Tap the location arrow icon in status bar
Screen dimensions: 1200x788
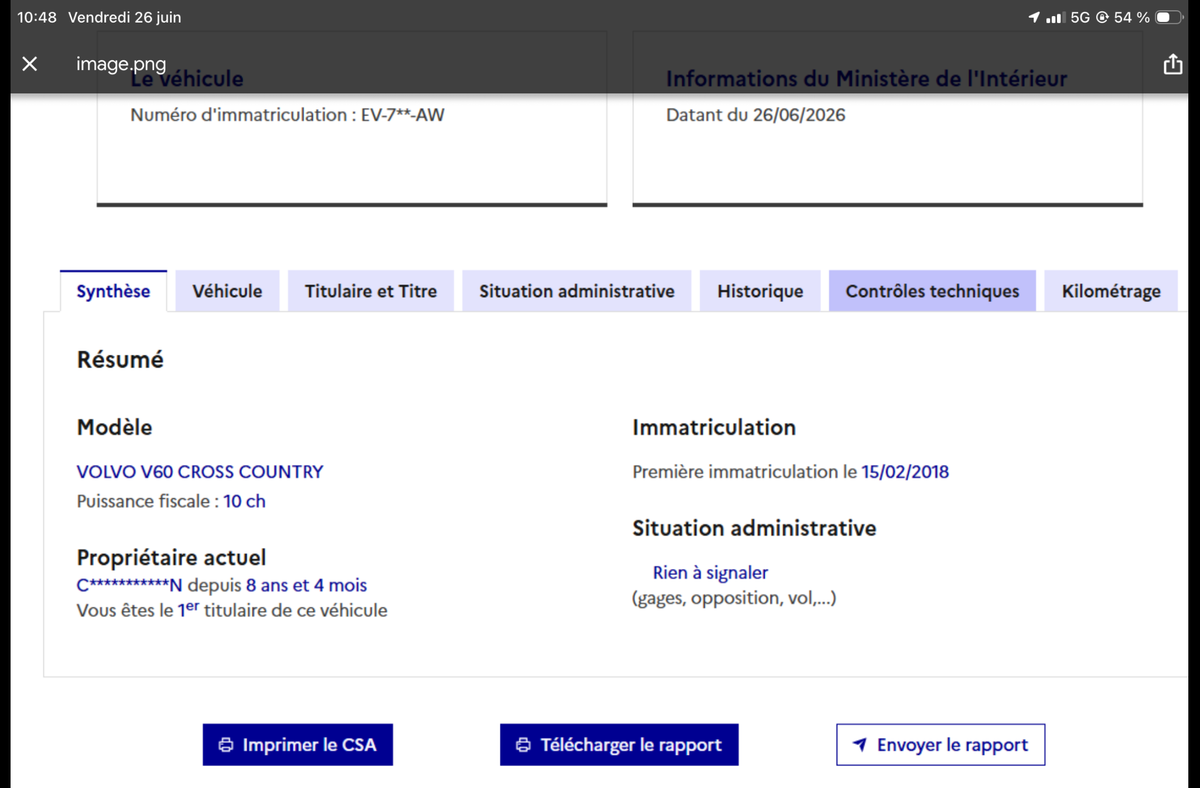tap(1034, 18)
